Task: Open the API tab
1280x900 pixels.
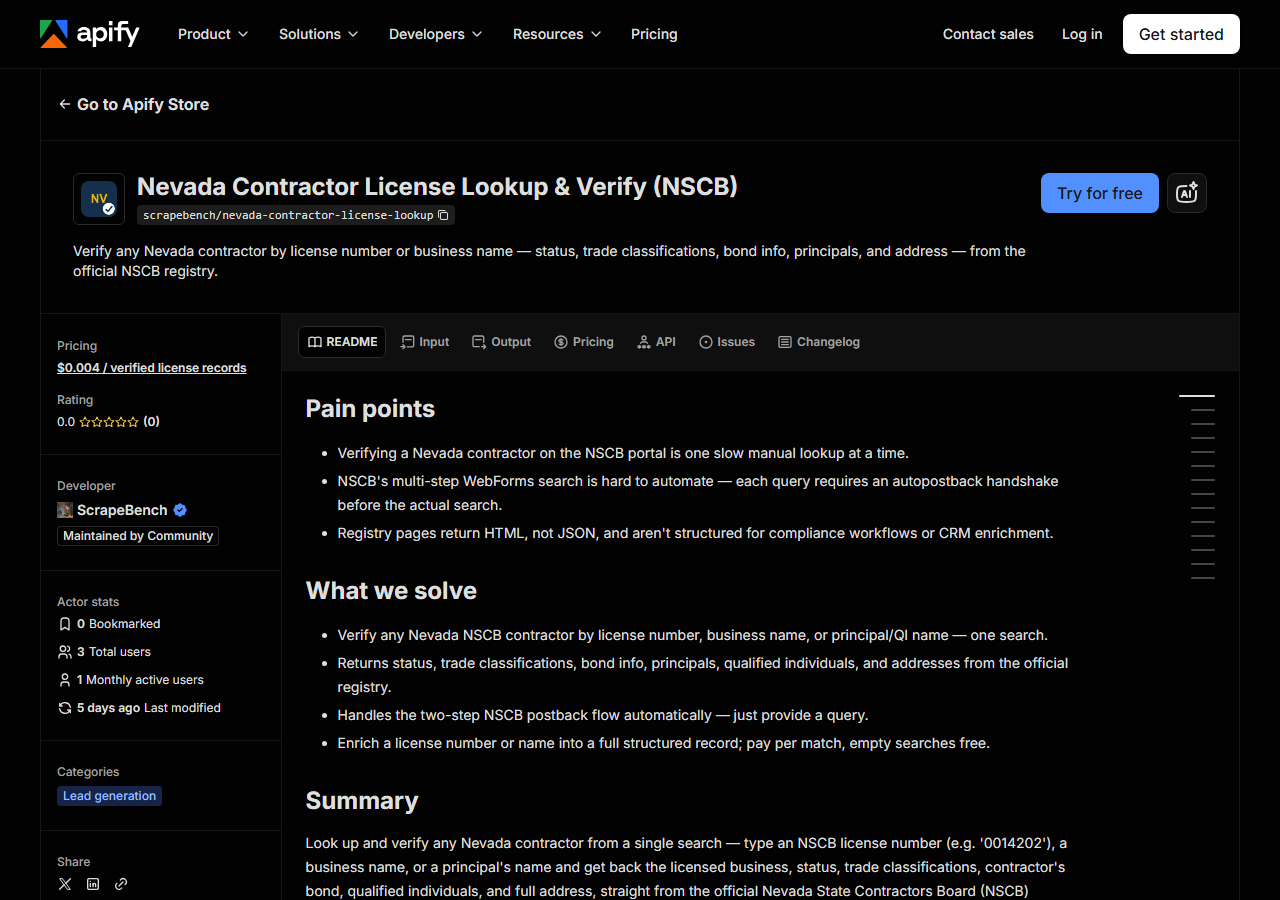Action: click(657, 342)
